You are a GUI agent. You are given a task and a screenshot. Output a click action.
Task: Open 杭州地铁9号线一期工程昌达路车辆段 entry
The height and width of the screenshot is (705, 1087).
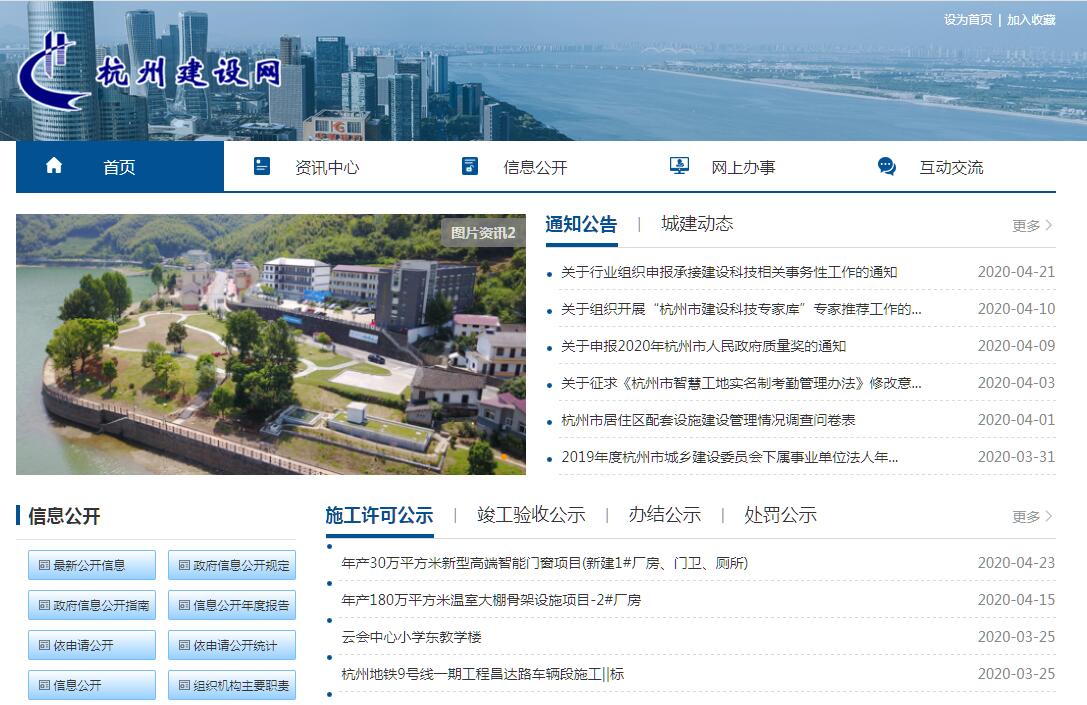482,674
